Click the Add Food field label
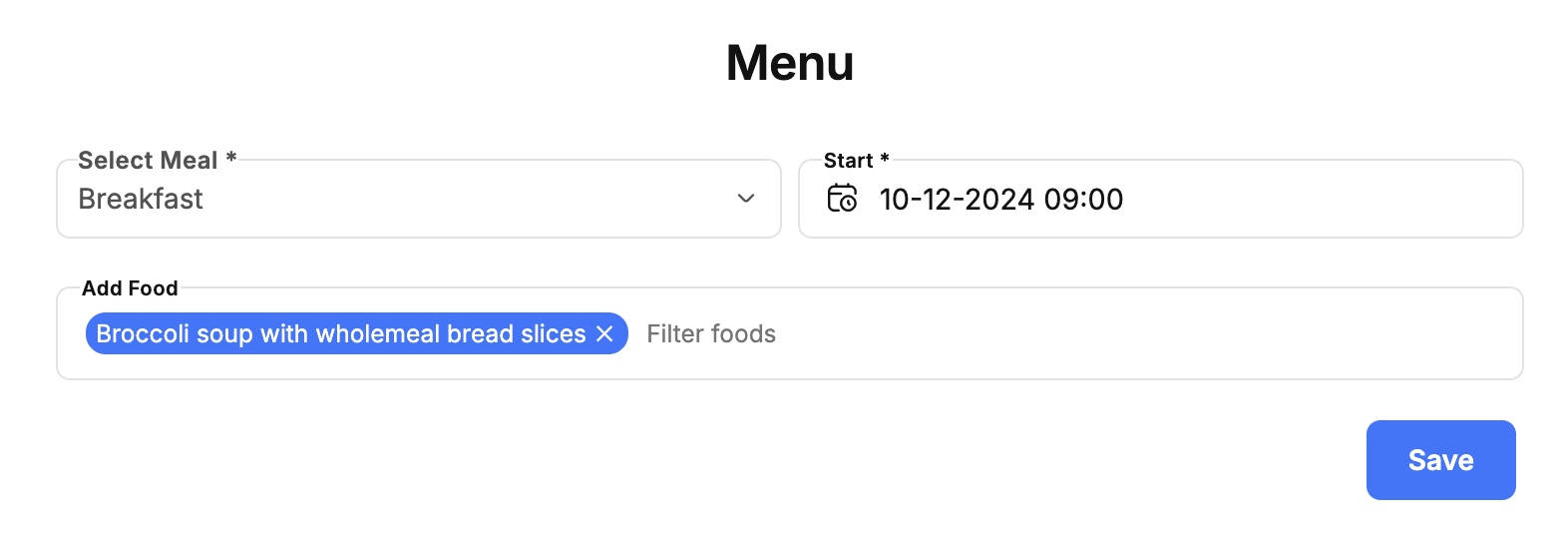Image resolution: width=1568 pixels, height=541 pixels. [130, 288]
